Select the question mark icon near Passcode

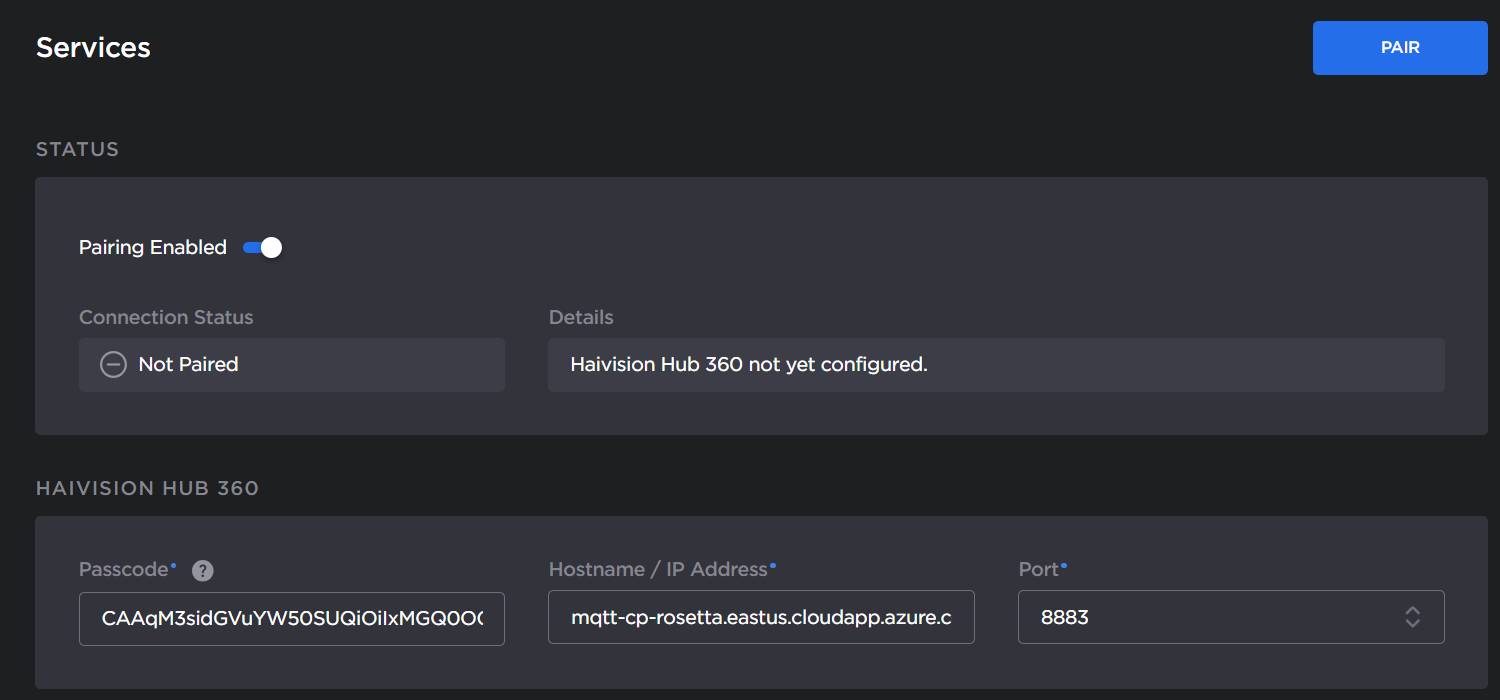pos(202,570)
